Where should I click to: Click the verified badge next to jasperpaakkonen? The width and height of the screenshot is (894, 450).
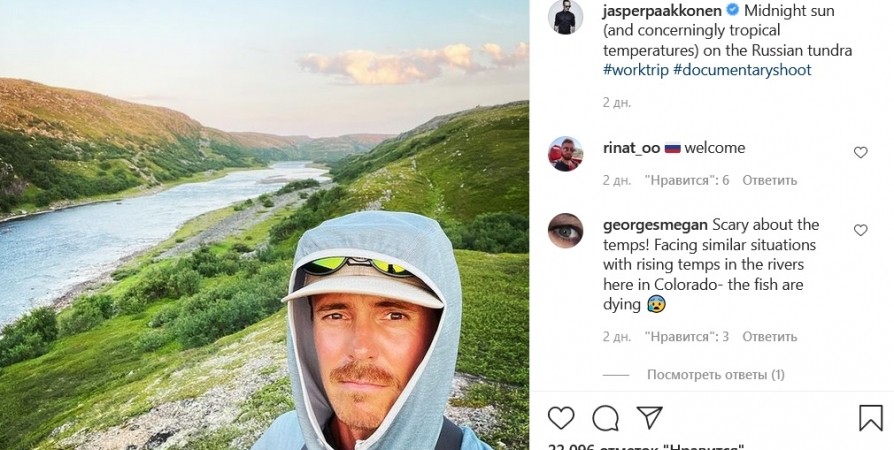(733, 10)
